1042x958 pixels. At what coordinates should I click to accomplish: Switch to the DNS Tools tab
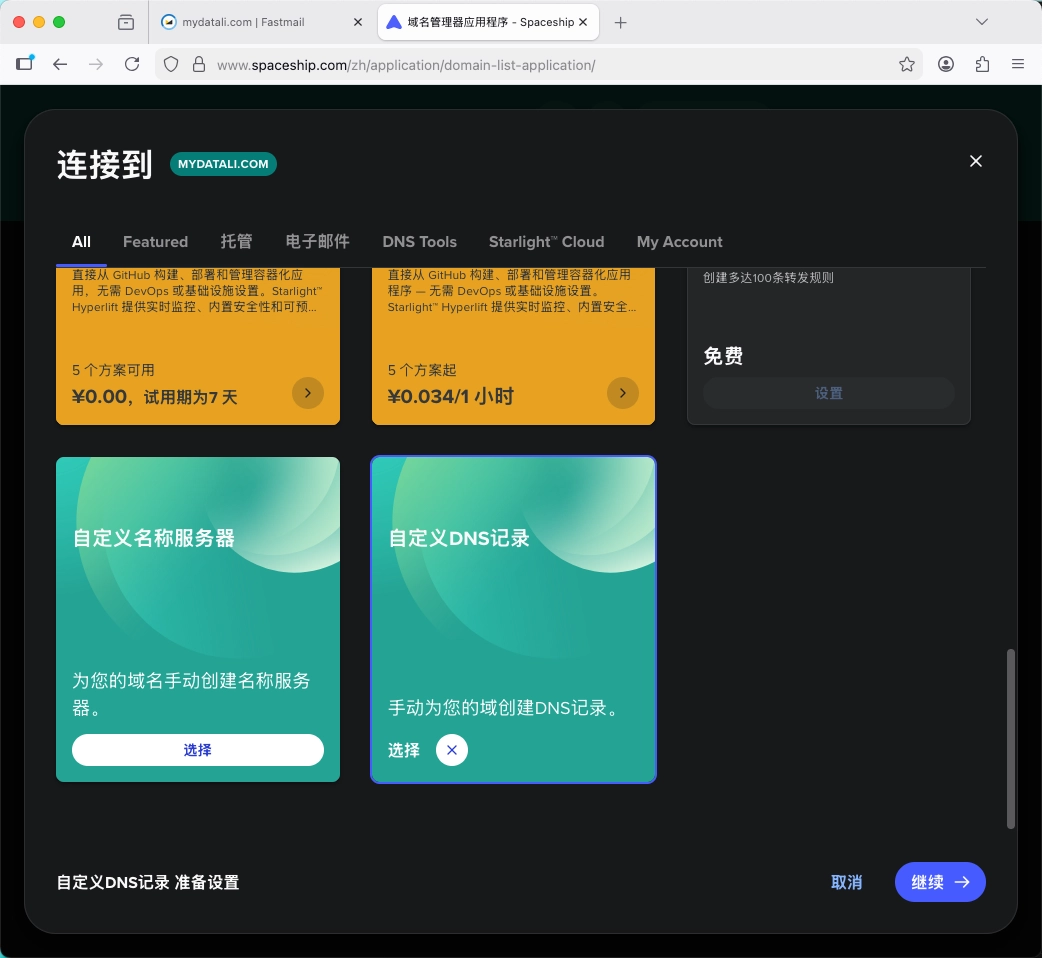click(419, 242)
